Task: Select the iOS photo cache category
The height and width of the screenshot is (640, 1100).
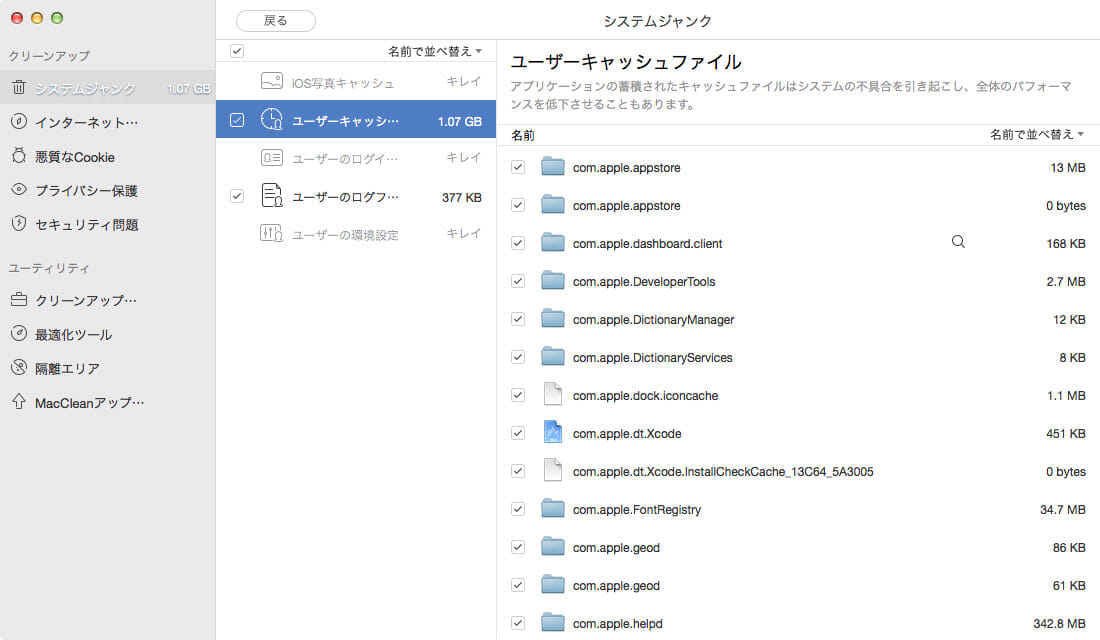Action: pyautogui.click(x=355, y=82)
